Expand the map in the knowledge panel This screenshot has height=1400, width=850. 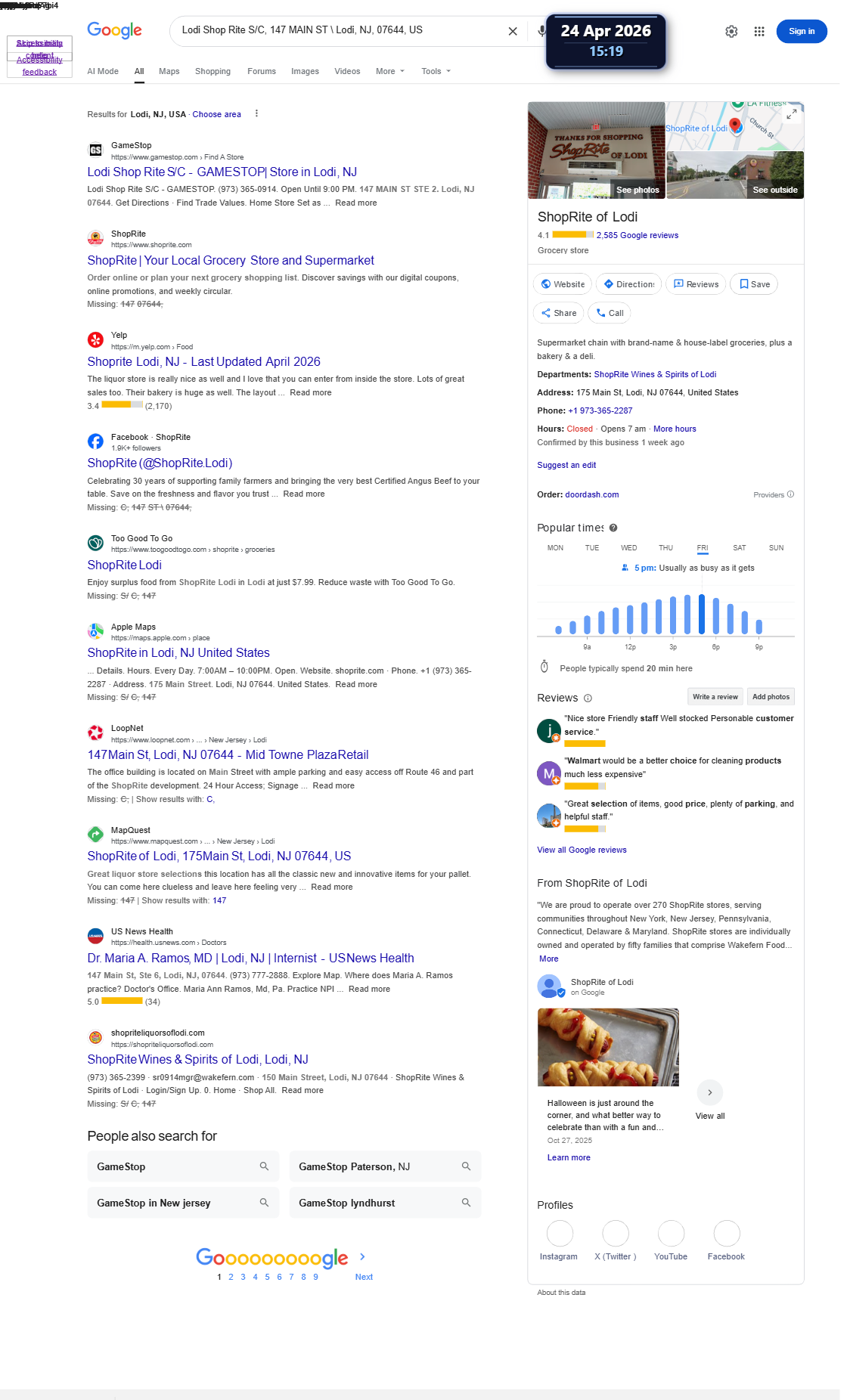[792, 113]
